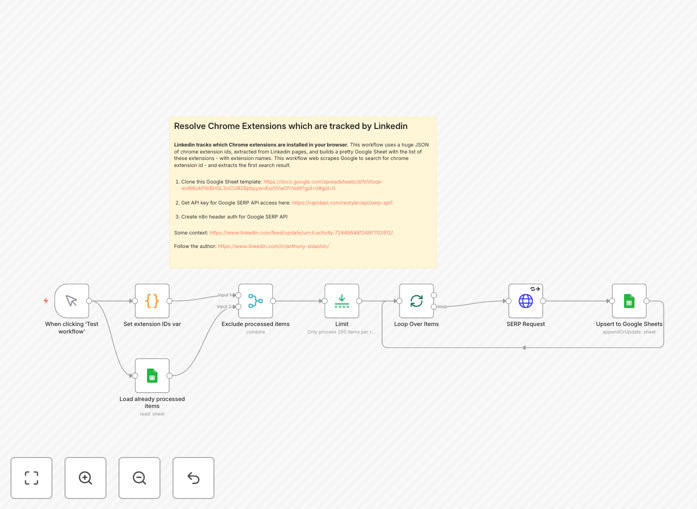Click the fit-to-view canvas button

point(32,478)
